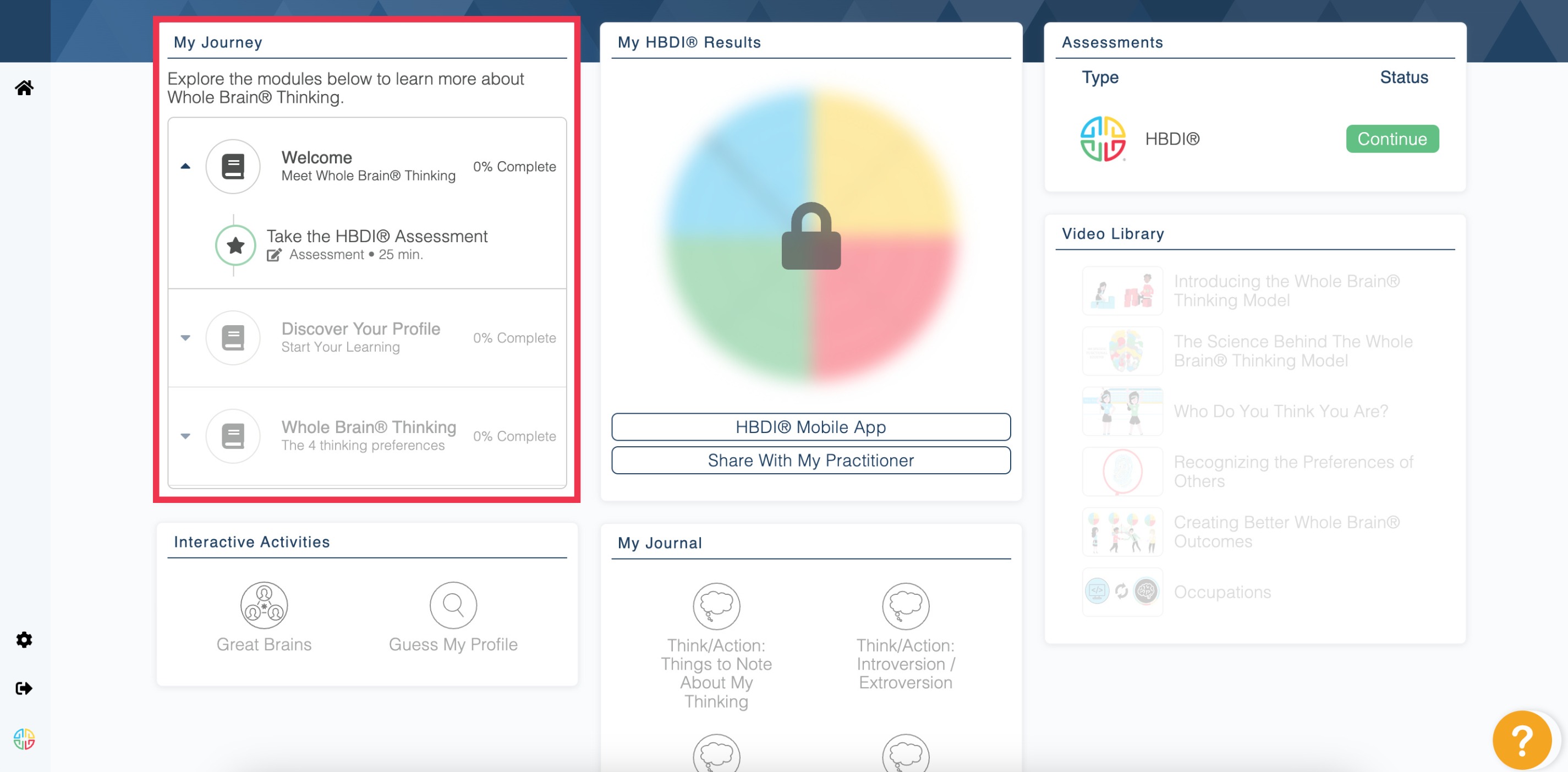The image size is (1568, 772).
Task: Click the star icon for HBDI Assessment
Action: point(234,245)
